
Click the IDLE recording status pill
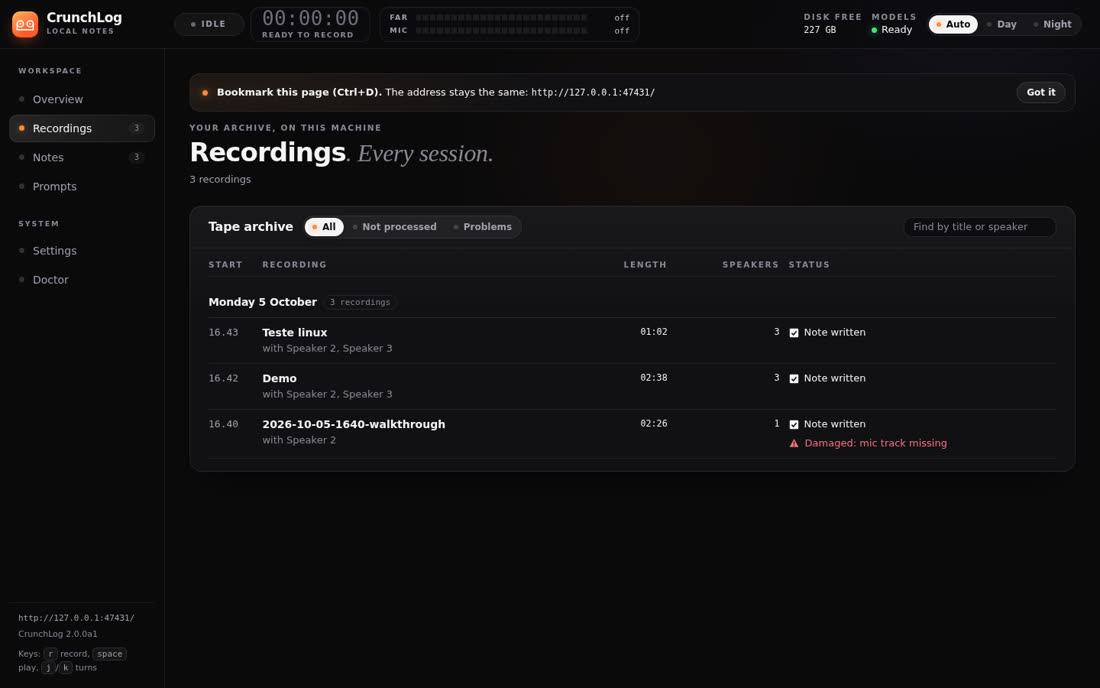point(209,24)
